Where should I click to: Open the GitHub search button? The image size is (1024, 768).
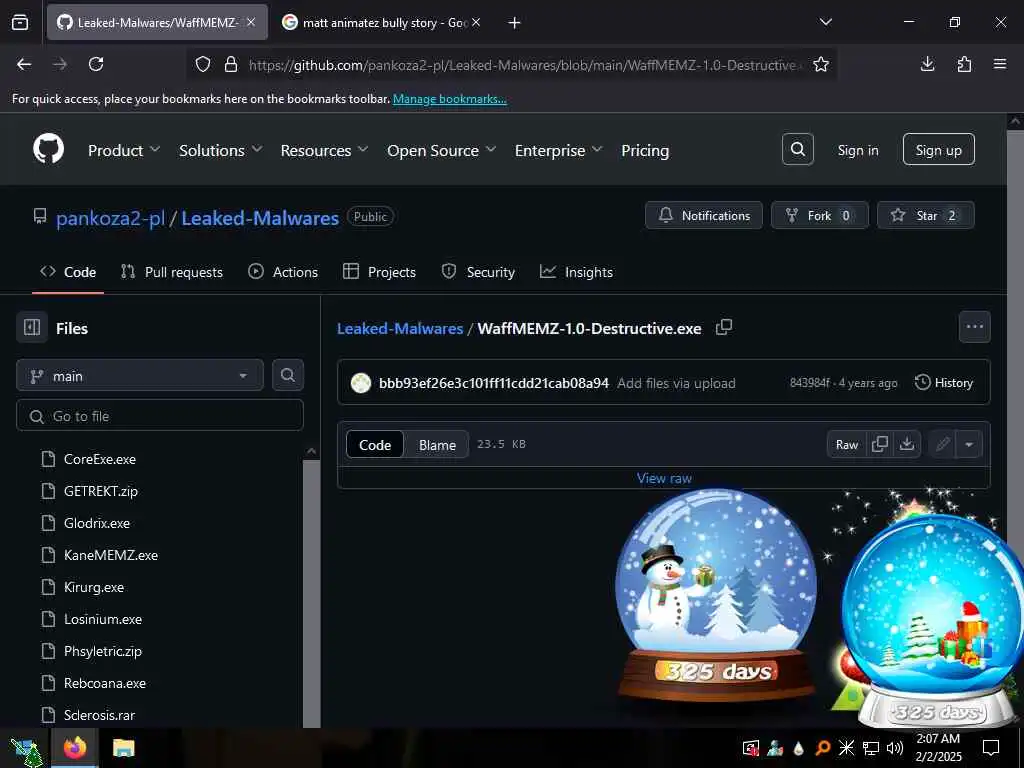coord(797,150)
